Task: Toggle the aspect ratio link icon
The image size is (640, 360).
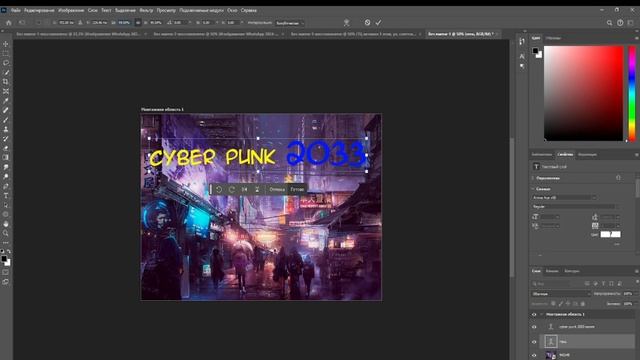Action: pos(138,23)
